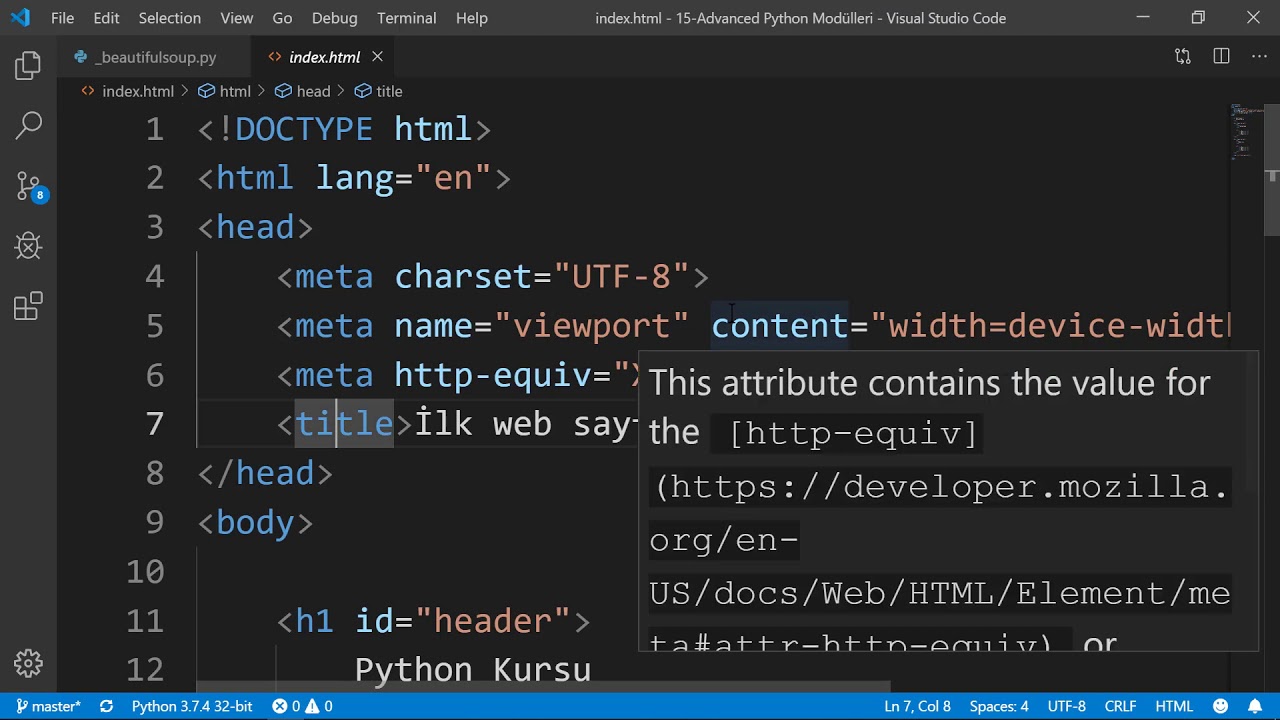
Task: Open the More Actions ellipsis in the editor toolbar
Action: coord(1259,57)
